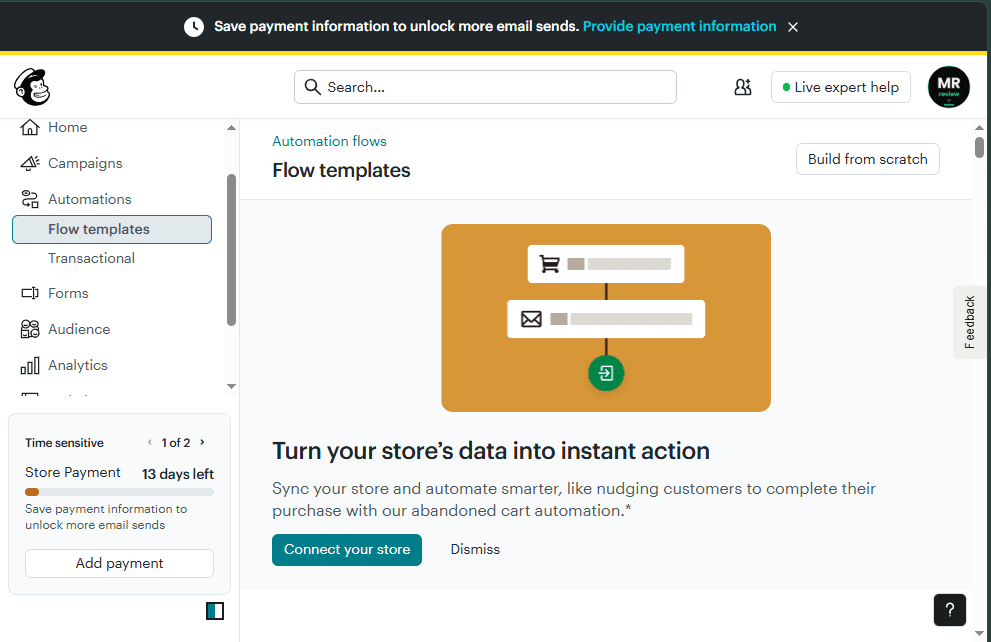Click the store automation illustration
Image resolution: width=991 pixels, height=642 pixels.
pyautogui.click(x=606, y=318)
